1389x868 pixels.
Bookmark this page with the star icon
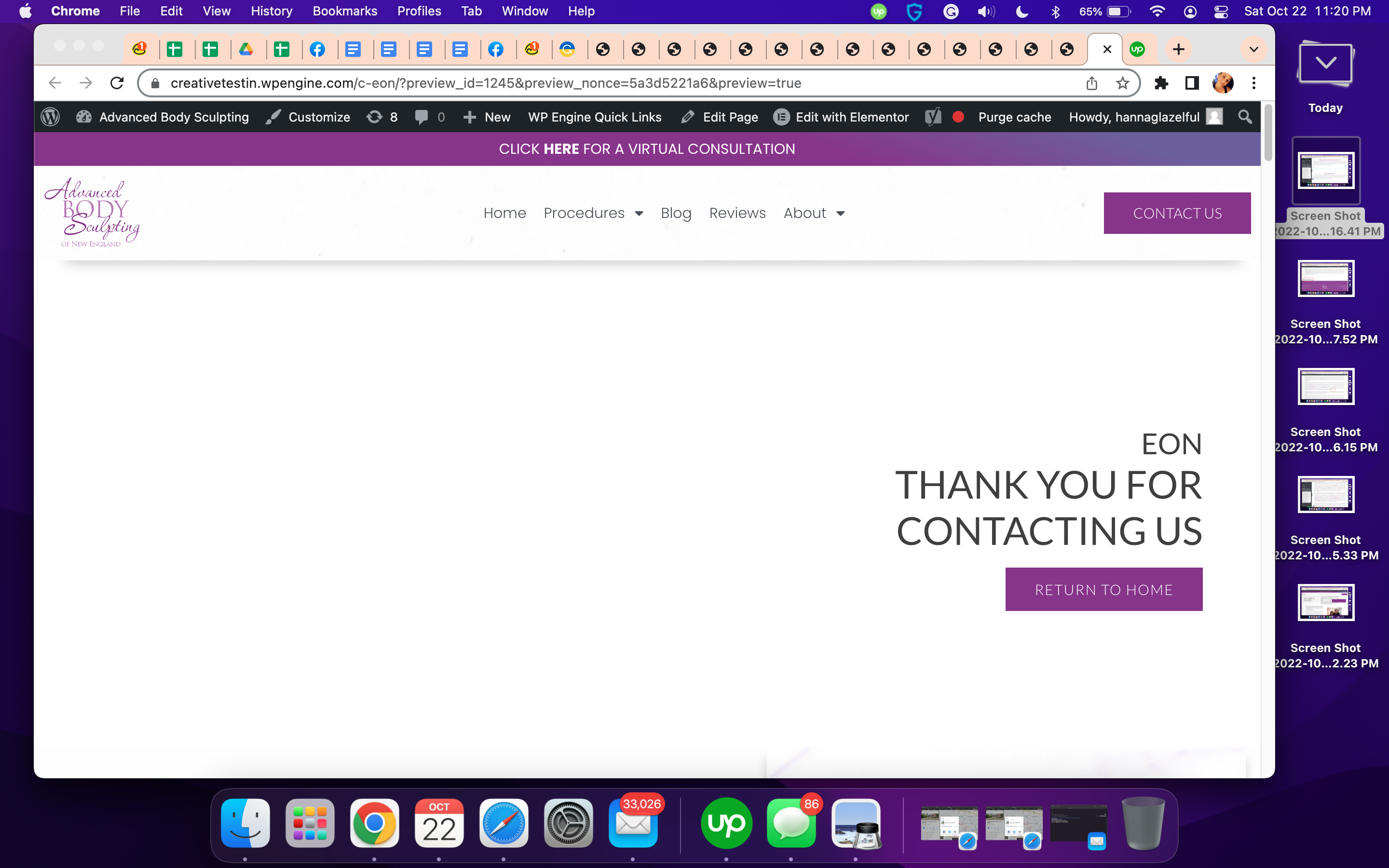[x=1122, y=83]
